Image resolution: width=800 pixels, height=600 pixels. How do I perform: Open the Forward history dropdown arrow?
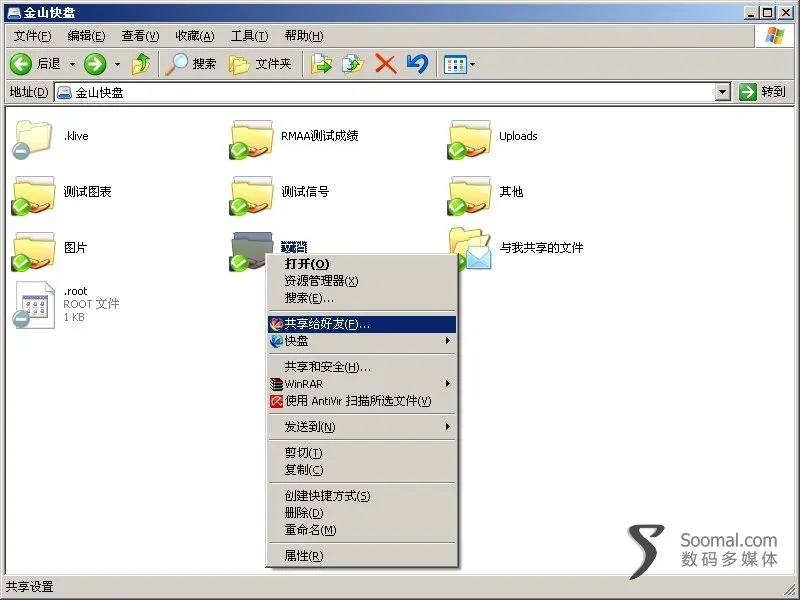coord(117,64)
